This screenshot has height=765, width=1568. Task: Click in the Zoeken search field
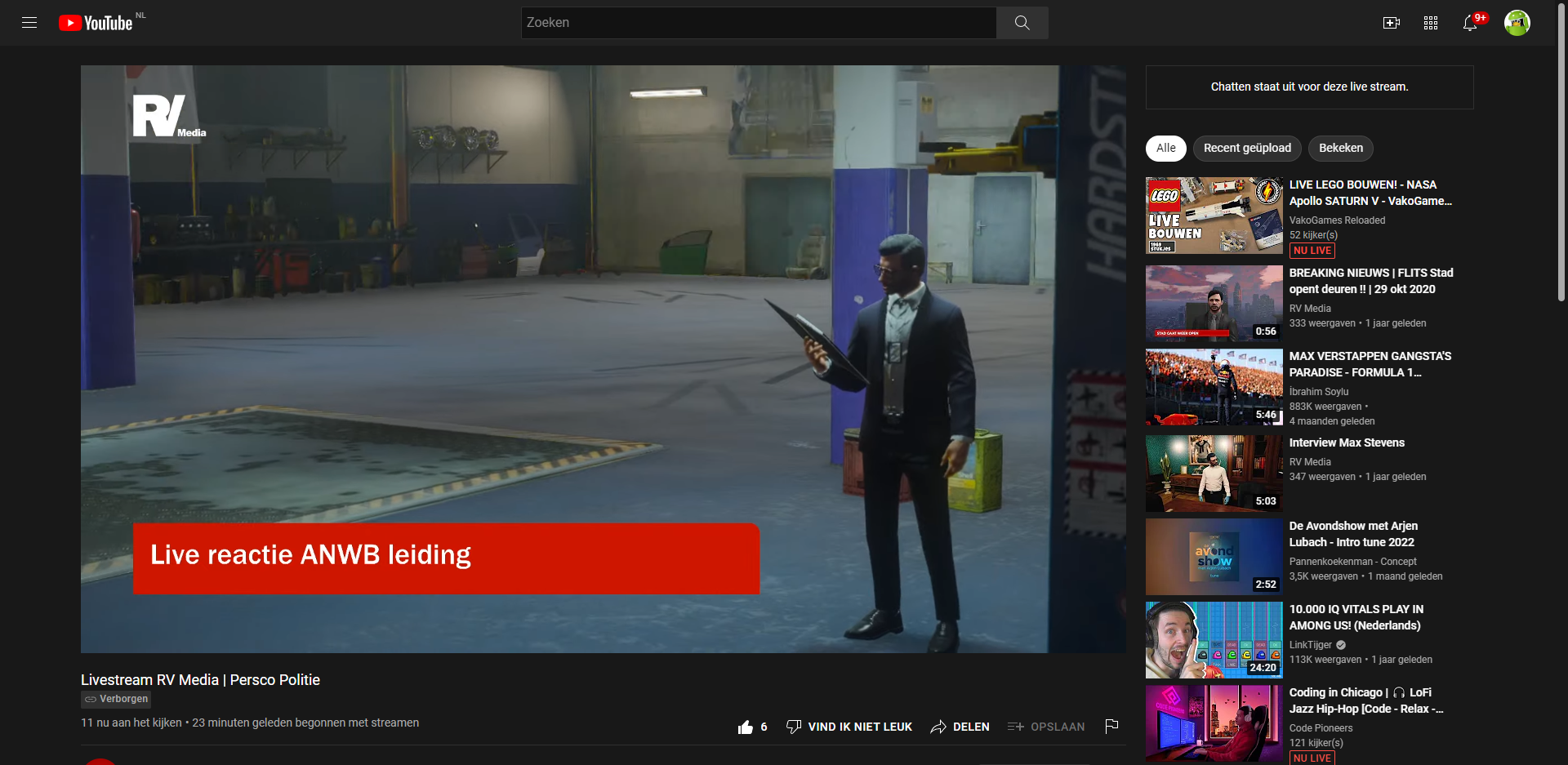pos(758,23)
